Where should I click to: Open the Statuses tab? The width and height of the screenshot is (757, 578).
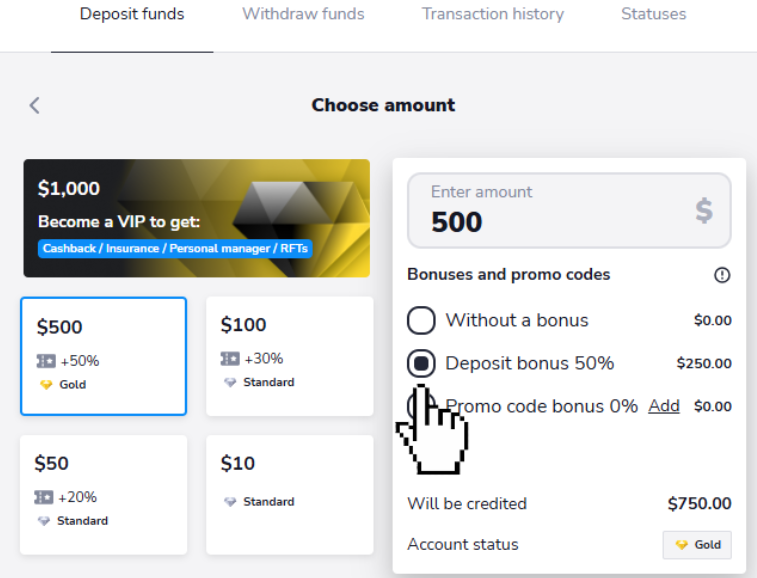coord(654,14)
